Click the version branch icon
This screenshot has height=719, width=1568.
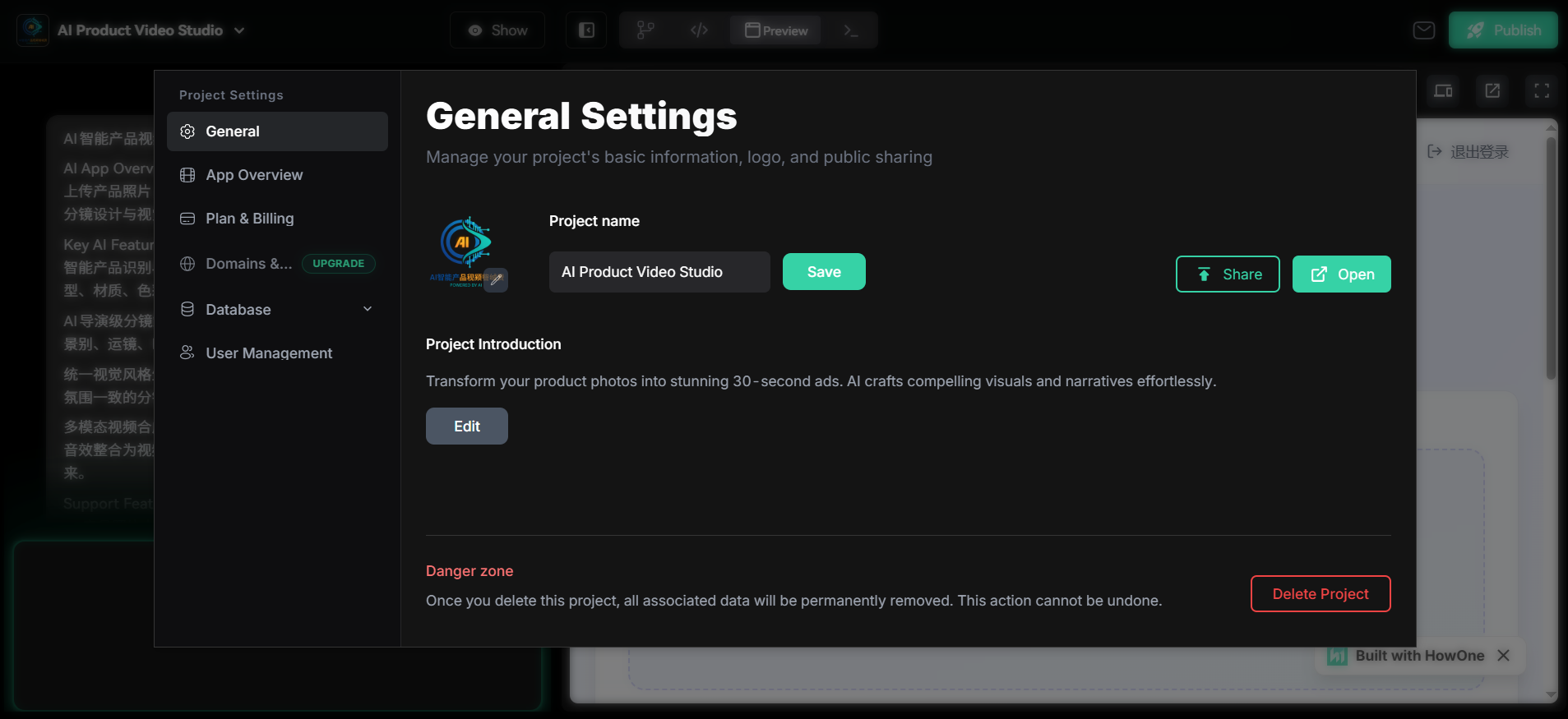tap(645, 30)
